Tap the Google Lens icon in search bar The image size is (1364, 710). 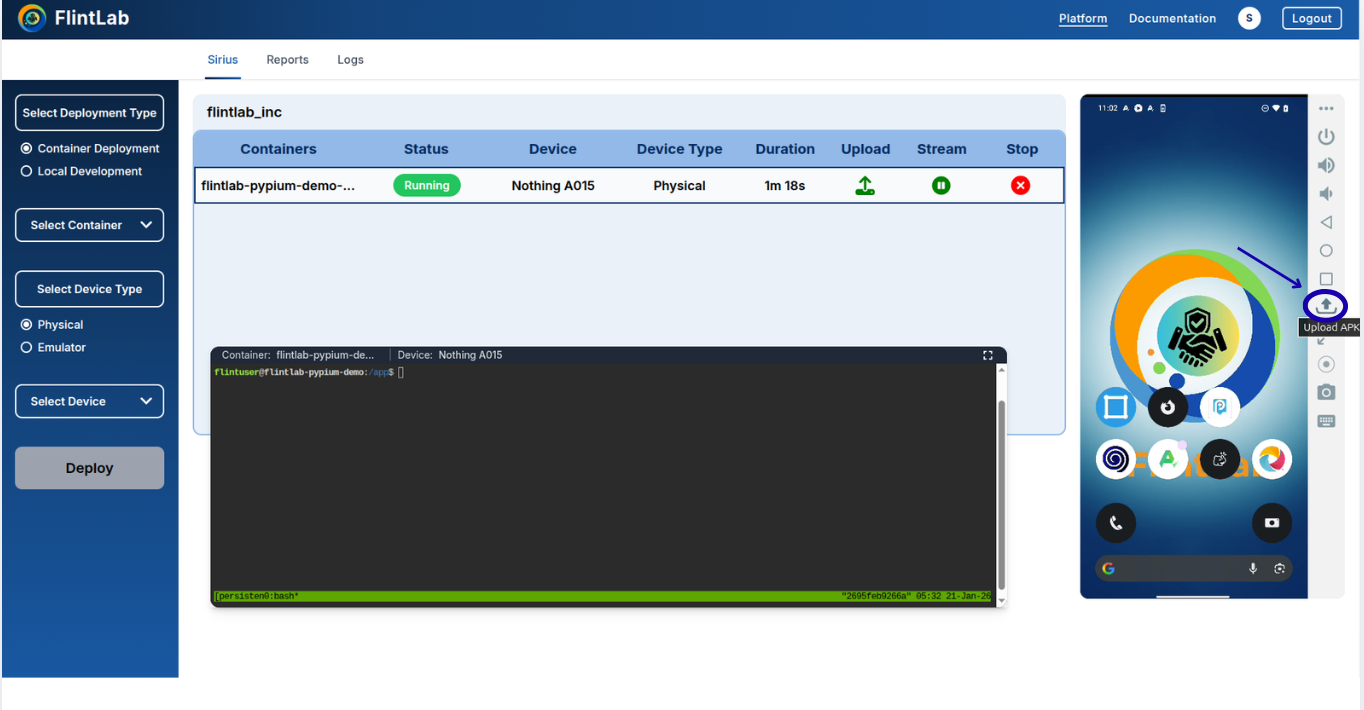[x=1279, y=568]
